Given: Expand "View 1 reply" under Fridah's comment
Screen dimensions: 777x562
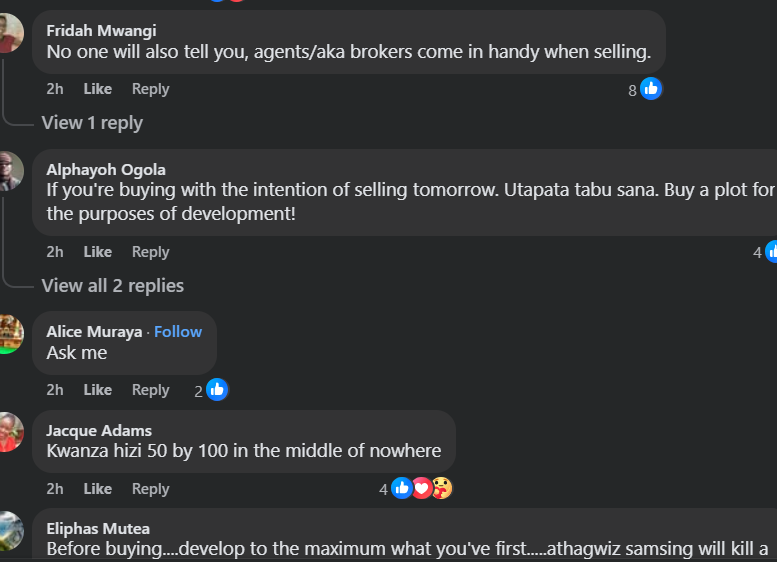Looking at the screenshot, I should [92, 123].
